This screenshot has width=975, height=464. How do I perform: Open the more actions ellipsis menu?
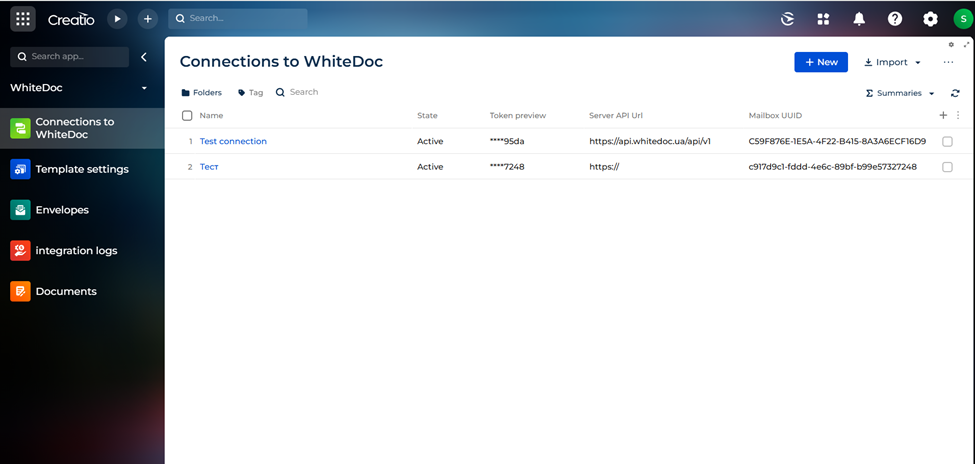[x=948, y=62]
